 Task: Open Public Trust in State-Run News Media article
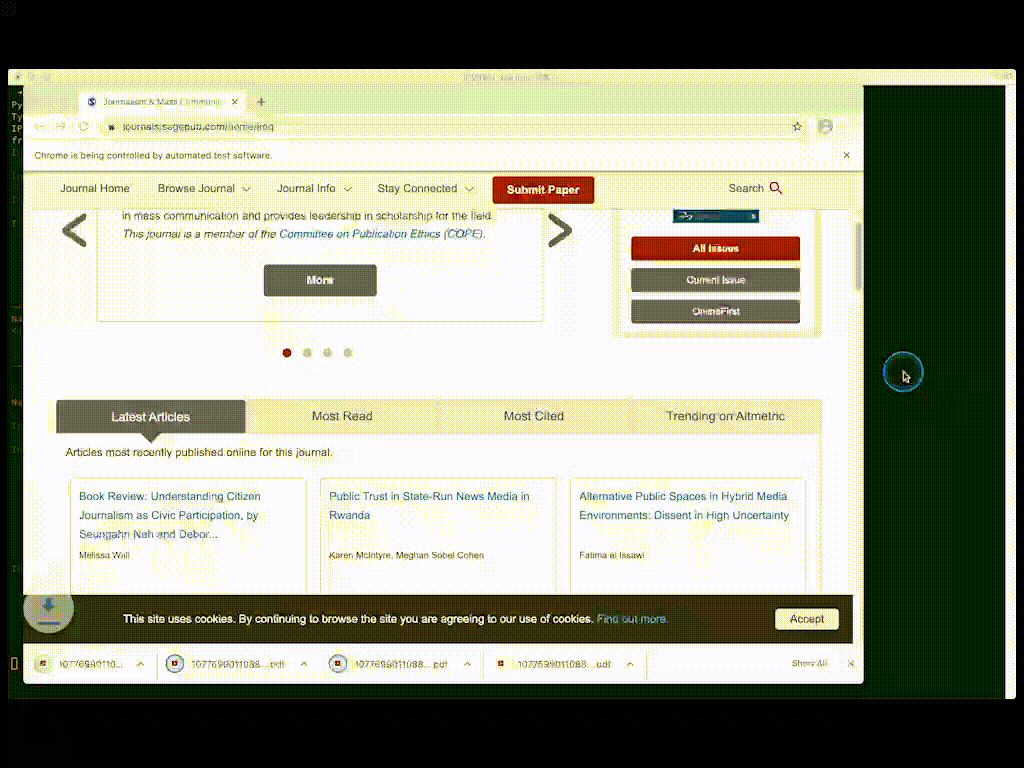[x=429, y=505]
